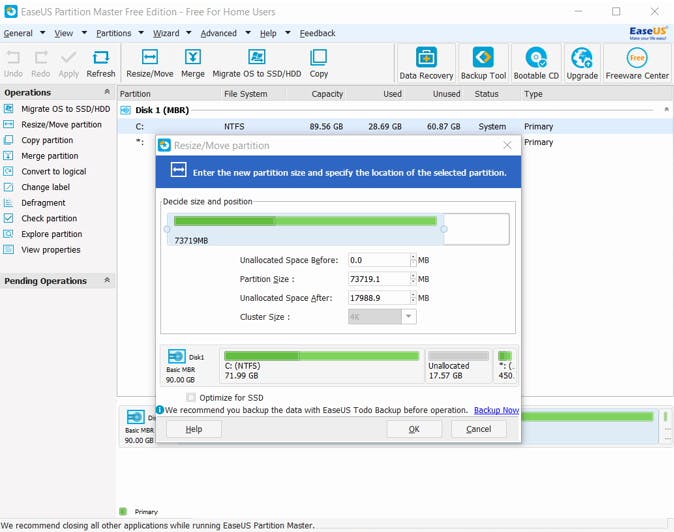Click the left resize handle of partition bar
Screen dimensions: 674x532
point(167,229)
